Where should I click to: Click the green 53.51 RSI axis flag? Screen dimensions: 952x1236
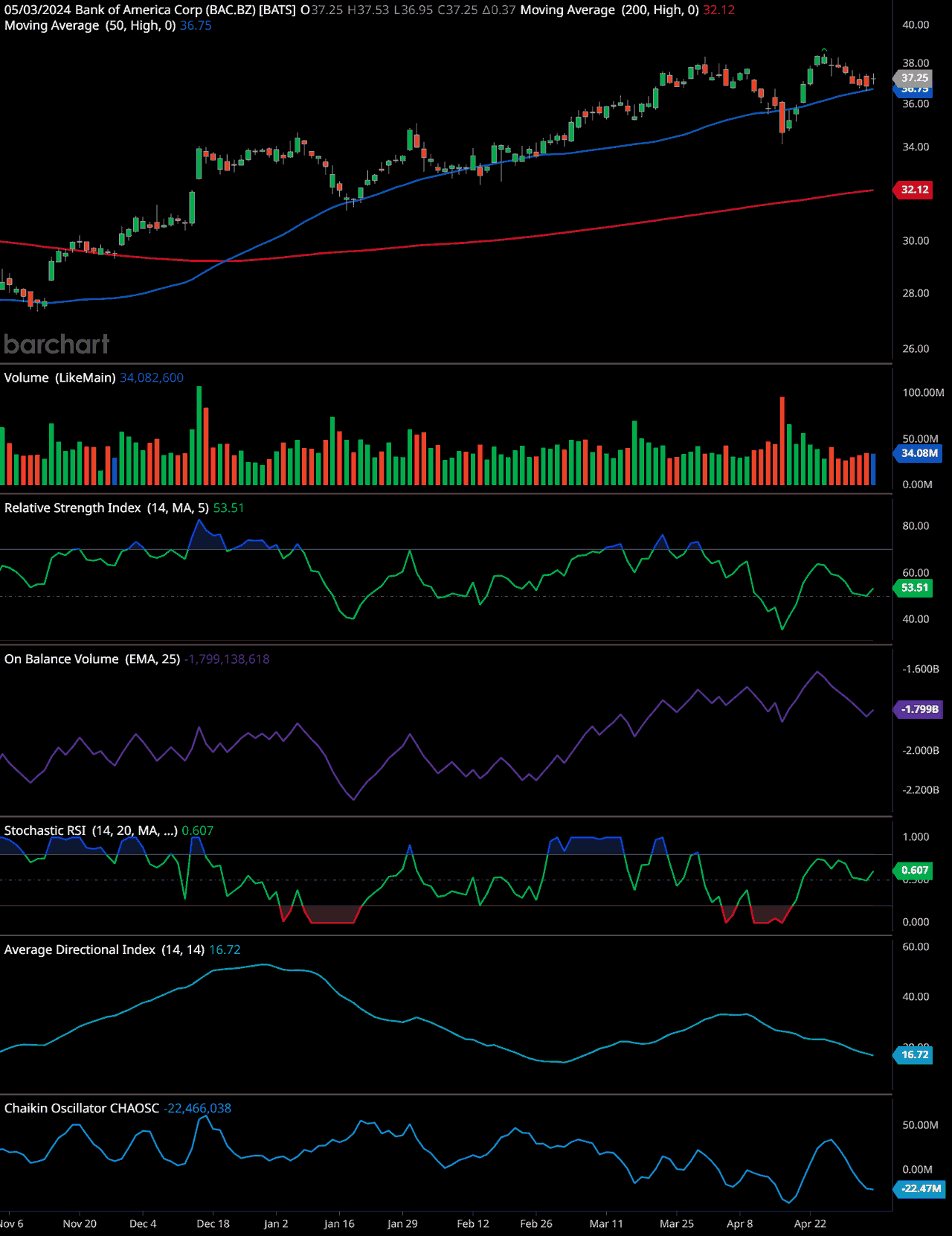point(913,588)
